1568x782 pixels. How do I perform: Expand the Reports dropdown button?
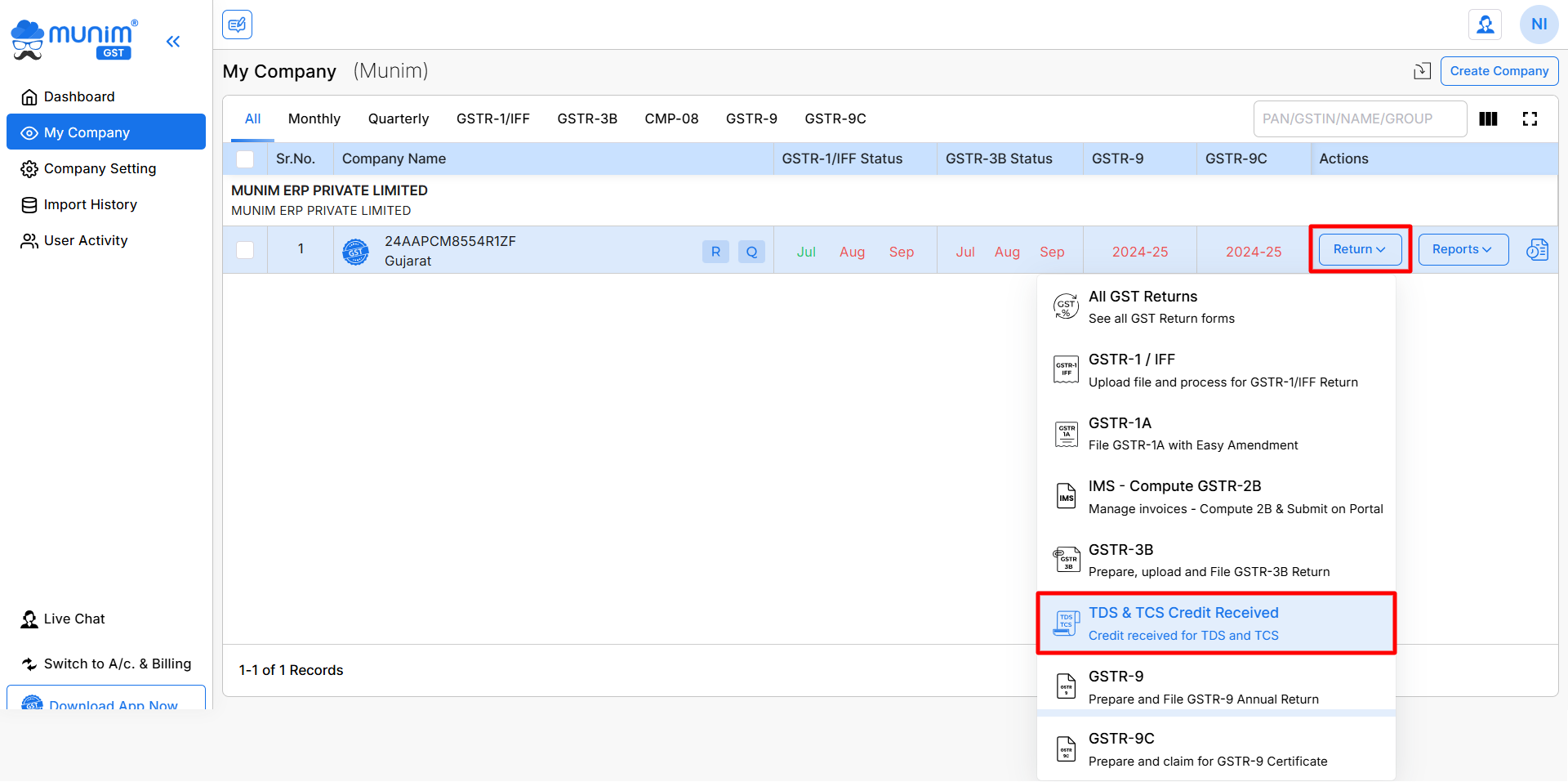pos(1463,249)
